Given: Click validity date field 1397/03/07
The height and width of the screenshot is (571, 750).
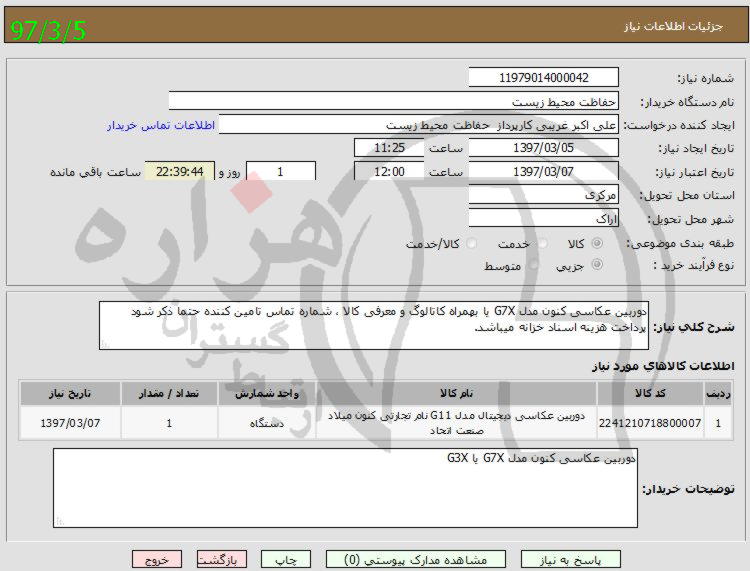Looking at the screenshot, I should tap(543, 171).
